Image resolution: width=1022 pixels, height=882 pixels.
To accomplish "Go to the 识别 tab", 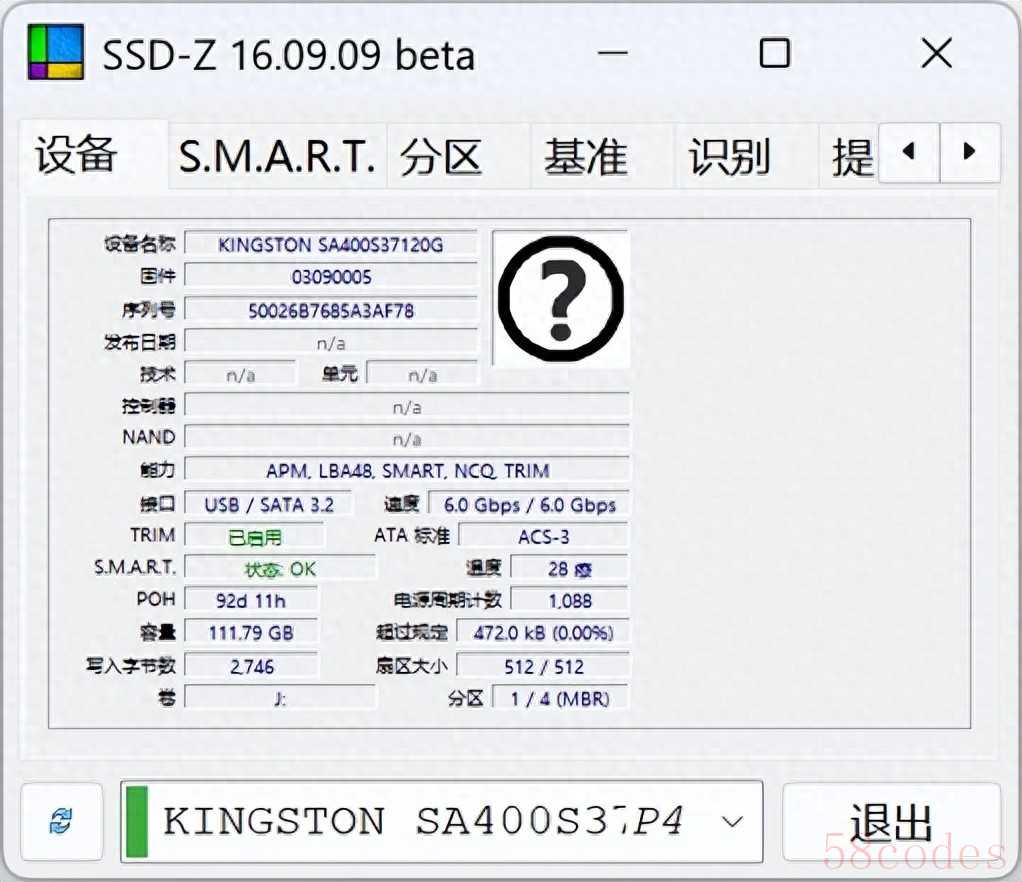I will point(729,157).
